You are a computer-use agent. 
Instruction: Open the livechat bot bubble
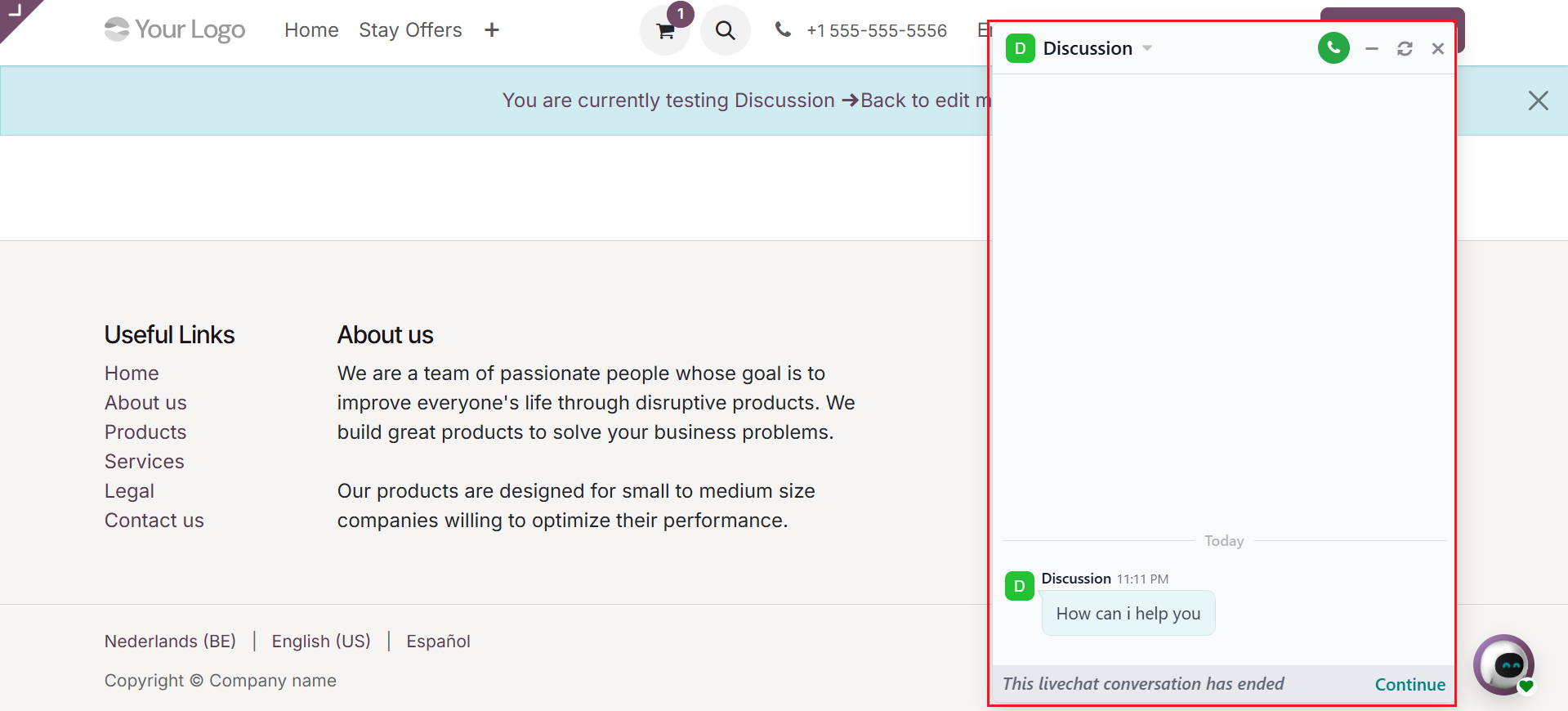[1504, 664]
